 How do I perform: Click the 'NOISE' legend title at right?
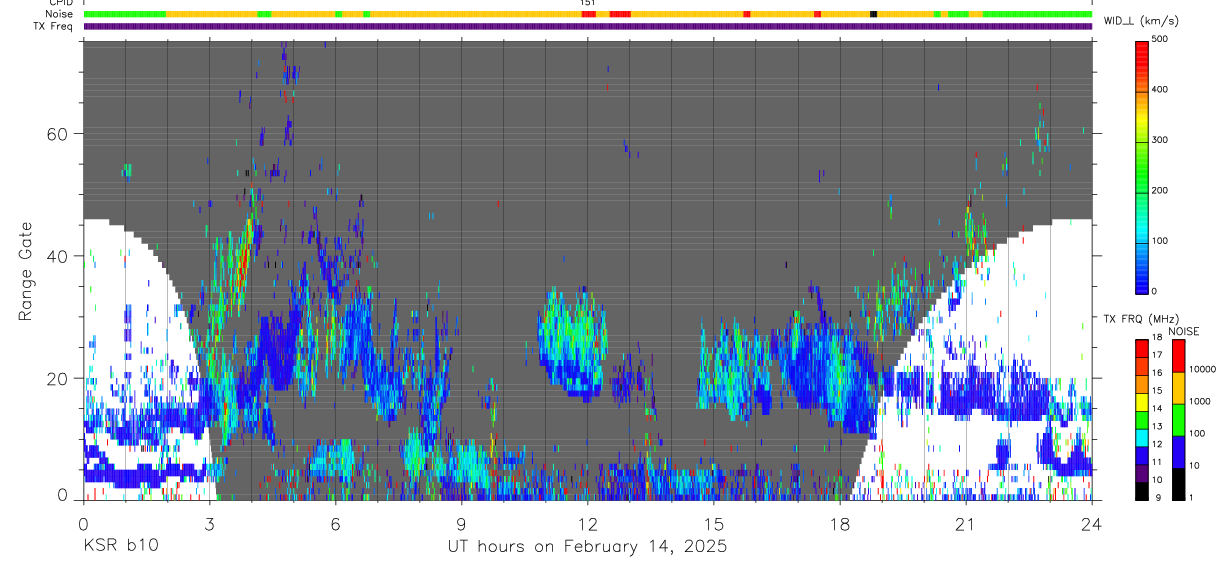pyautogui.click(x=1183, y=331)
